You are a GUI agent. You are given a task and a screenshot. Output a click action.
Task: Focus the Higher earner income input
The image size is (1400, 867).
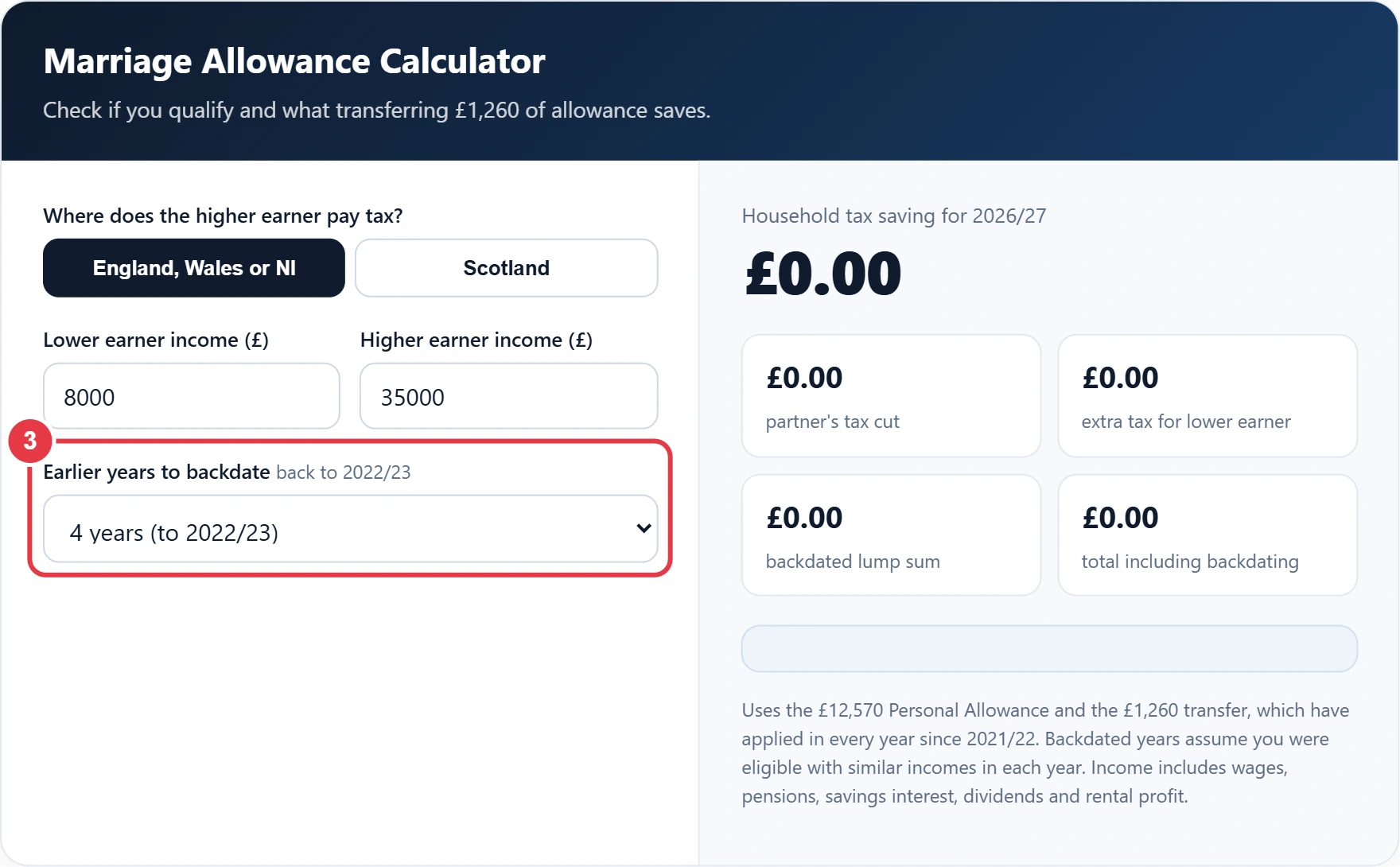click(x=509, y=396)
